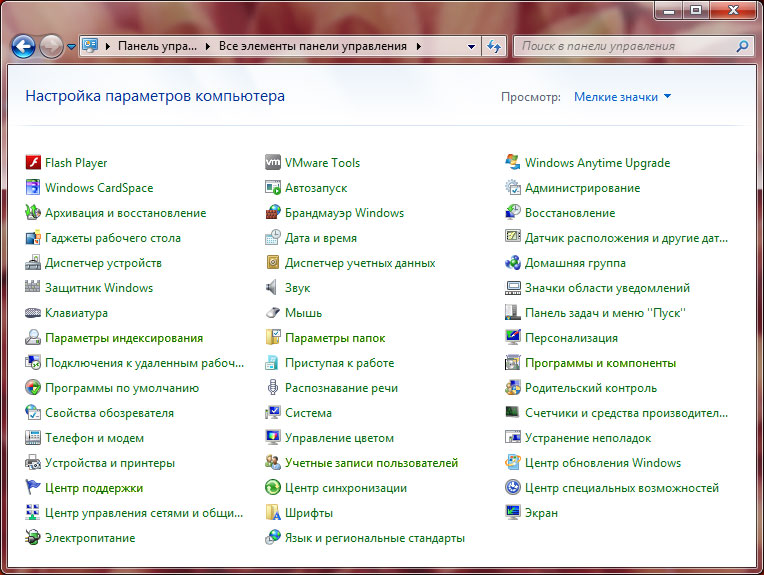Screen dimensions: 764x575
Task: Open Диспетчер учетных данных link
Action: (x=360, y=263)
